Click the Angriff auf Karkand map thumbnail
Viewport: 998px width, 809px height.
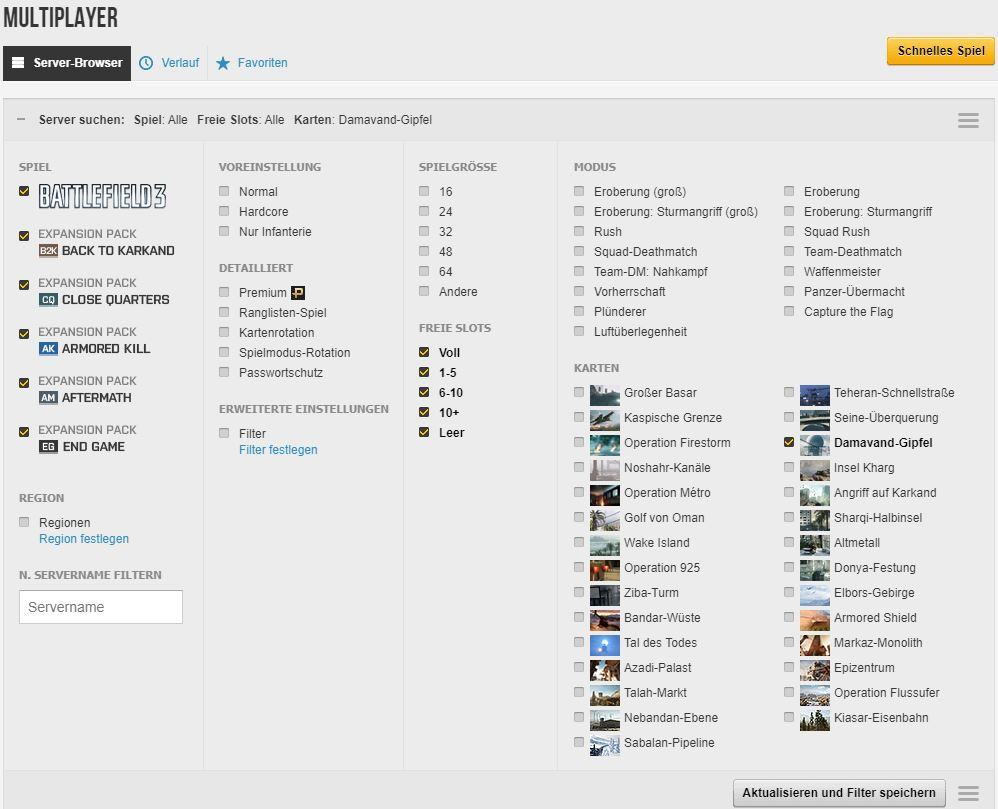coord(815,495)
